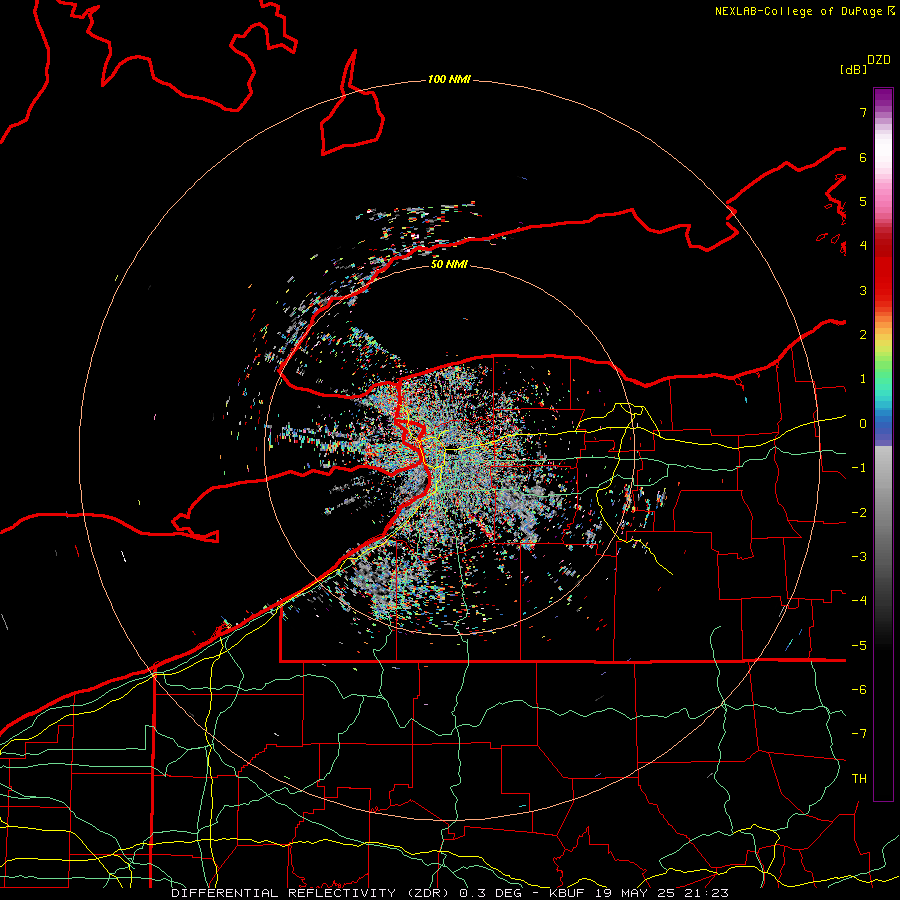Click the DZD legend title
This screenshot has height=900, width=900.
(879, 60)
